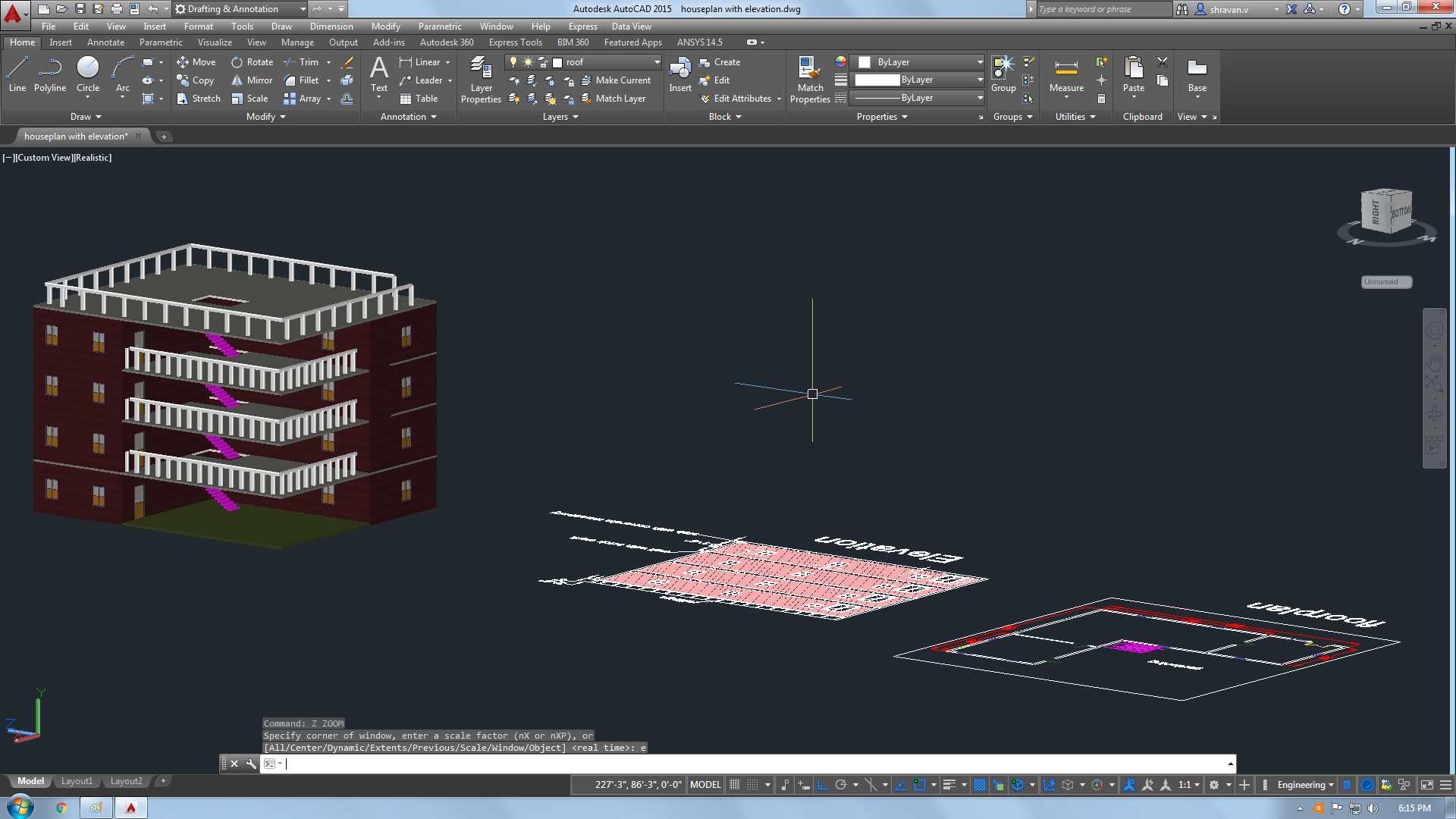Click the Cut icon in Clipboard panel
The width and height of the screenshot is (1456, 819).
[x=1163, y=62]
